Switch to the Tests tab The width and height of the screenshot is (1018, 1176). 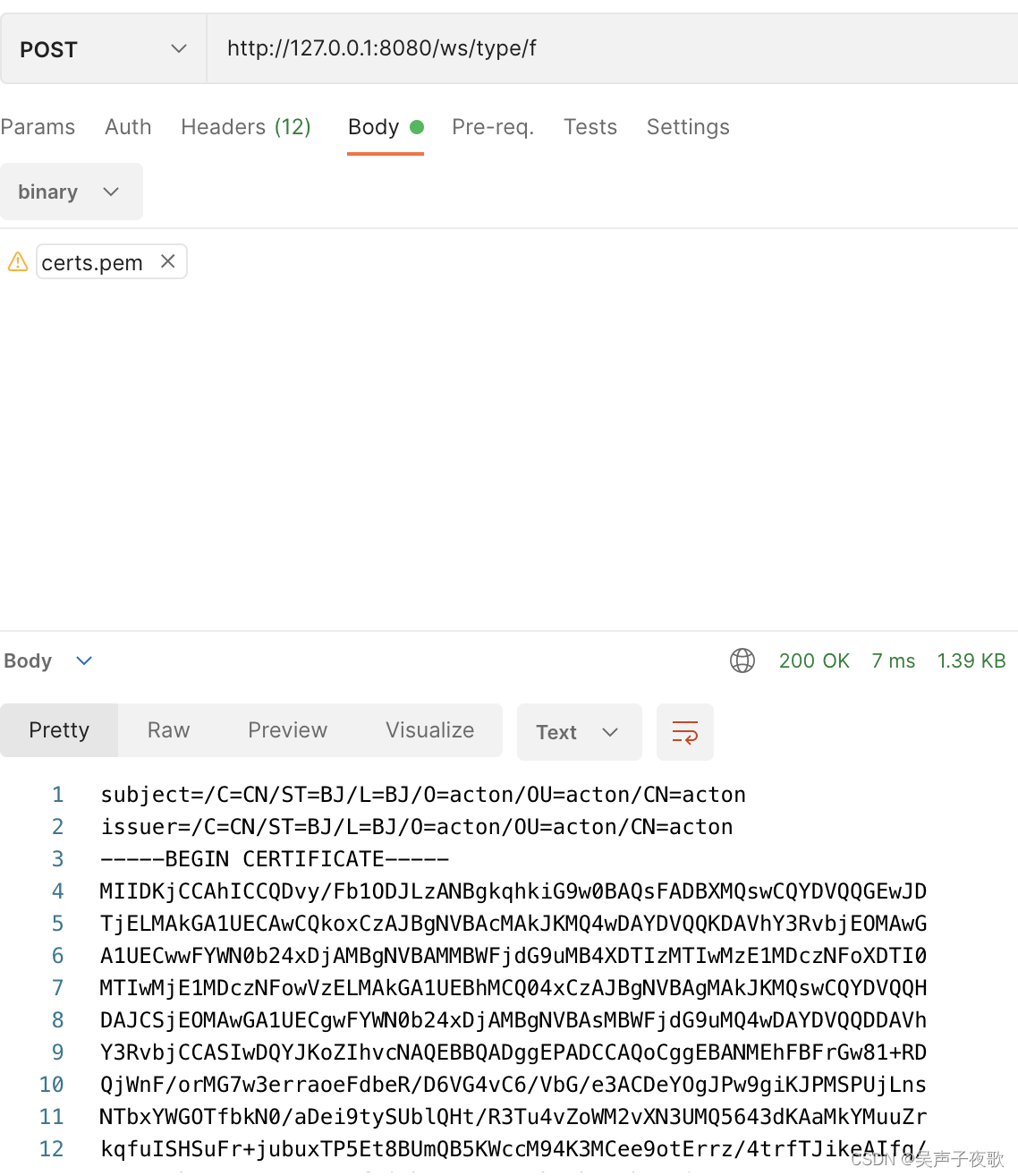click(590, 127)
